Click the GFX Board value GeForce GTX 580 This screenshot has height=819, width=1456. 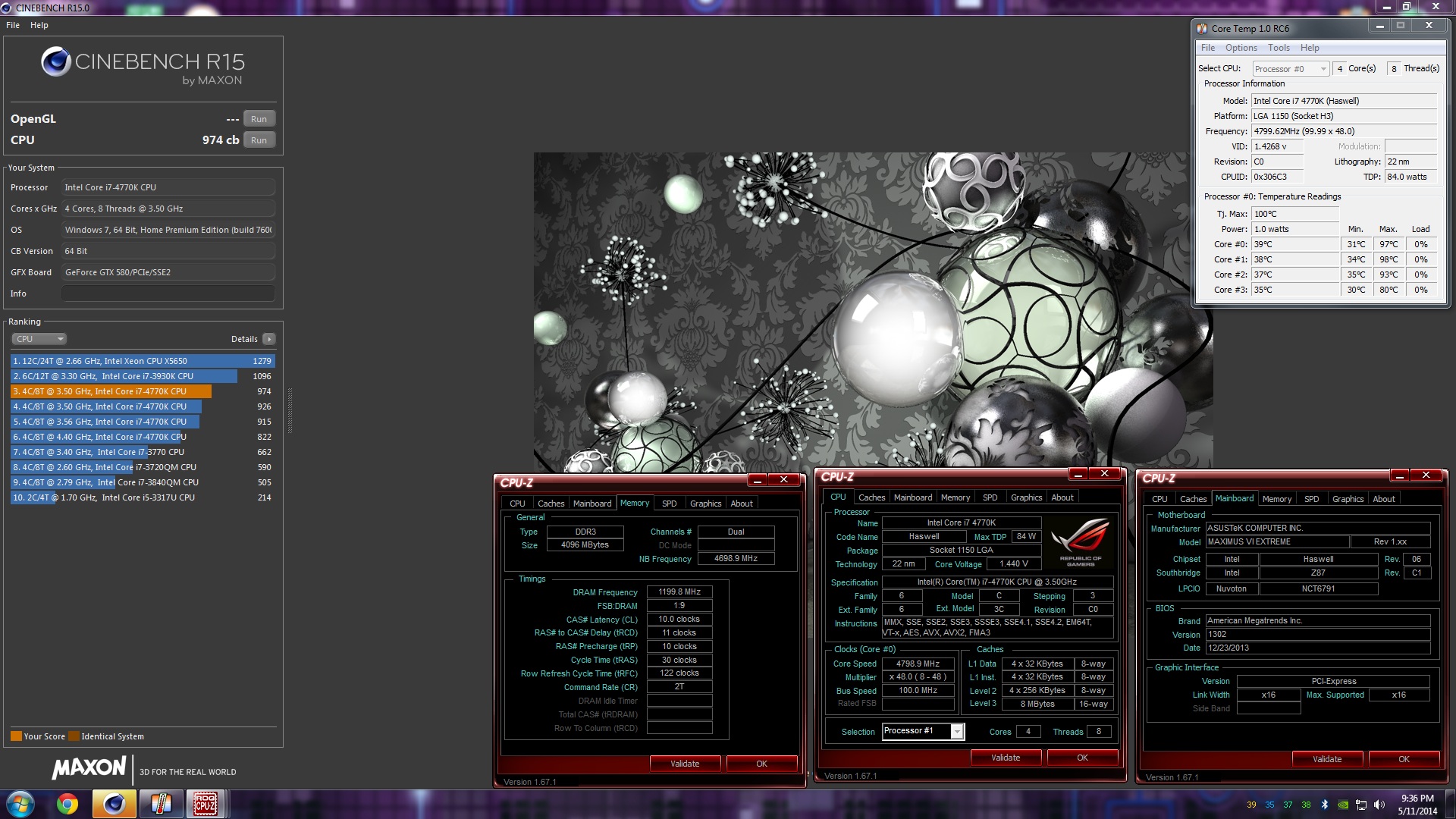tap(168, 272)
